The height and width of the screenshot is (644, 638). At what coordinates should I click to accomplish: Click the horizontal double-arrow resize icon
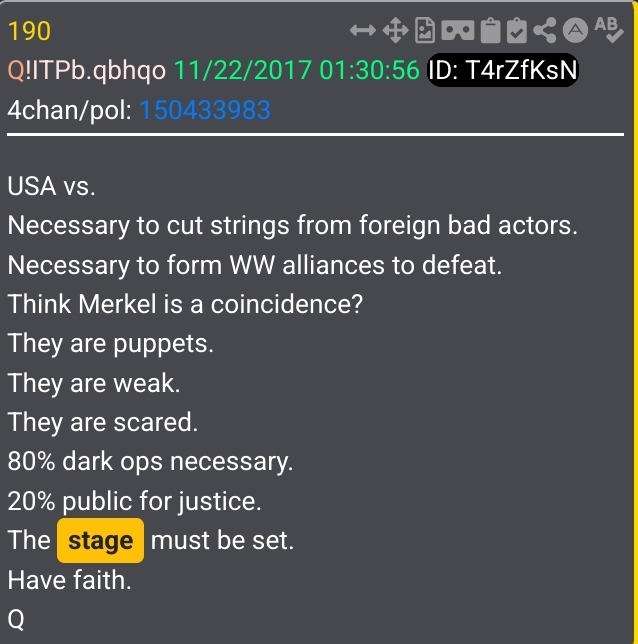[x=363, y=30]
